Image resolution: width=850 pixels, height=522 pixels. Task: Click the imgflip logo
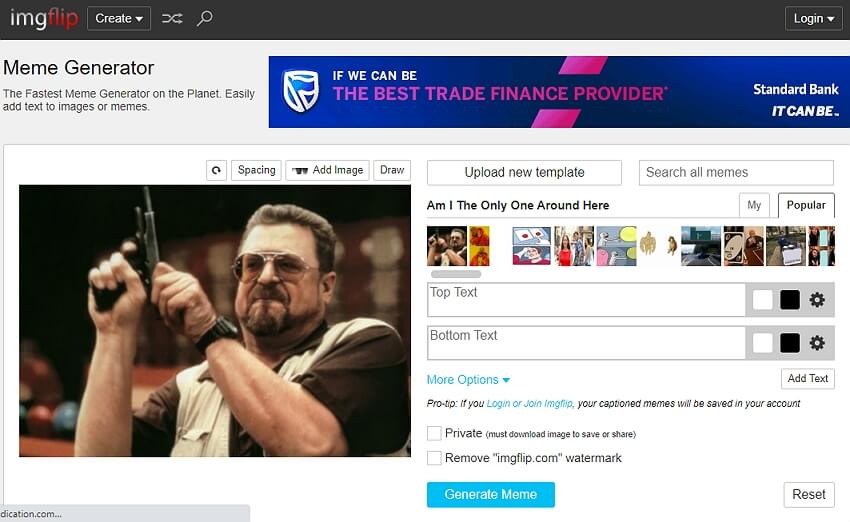coord(43,18)
